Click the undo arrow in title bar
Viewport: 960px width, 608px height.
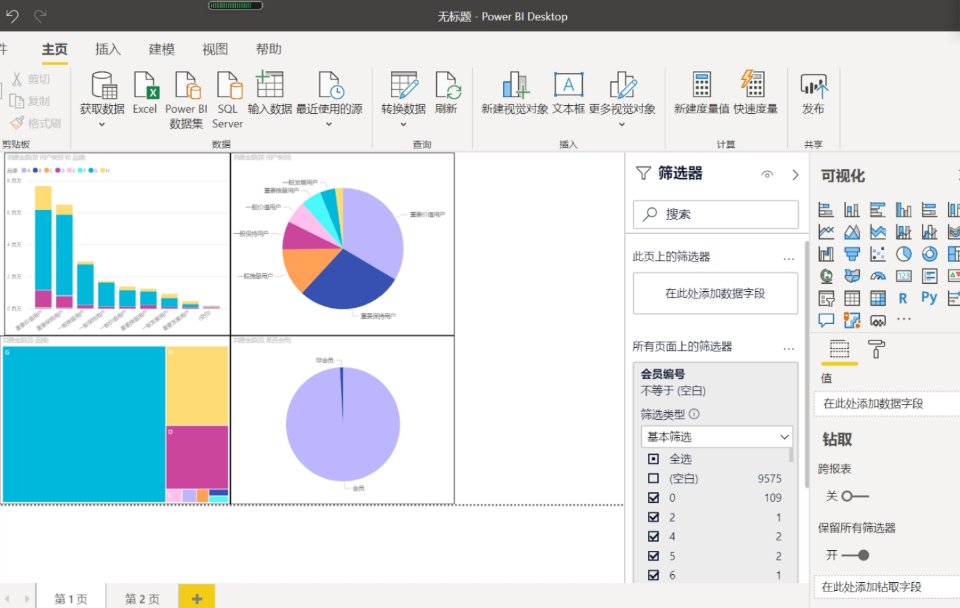point(12,16)
